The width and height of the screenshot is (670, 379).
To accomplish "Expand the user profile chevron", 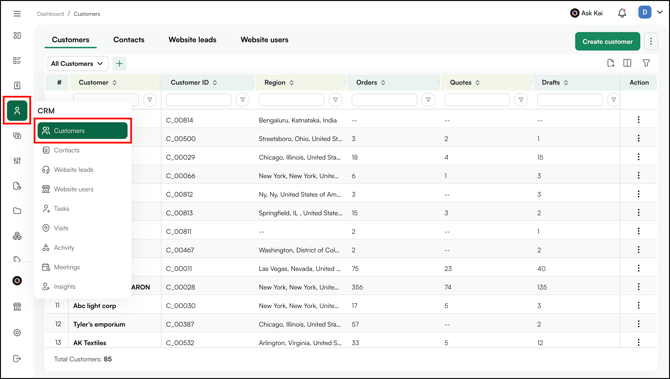I will (660, 12).
